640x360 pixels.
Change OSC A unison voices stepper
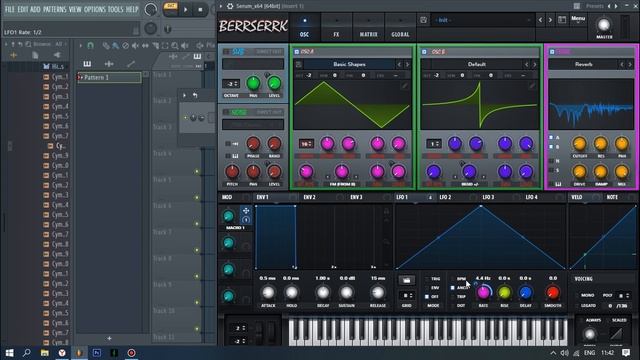coord(306,144)
